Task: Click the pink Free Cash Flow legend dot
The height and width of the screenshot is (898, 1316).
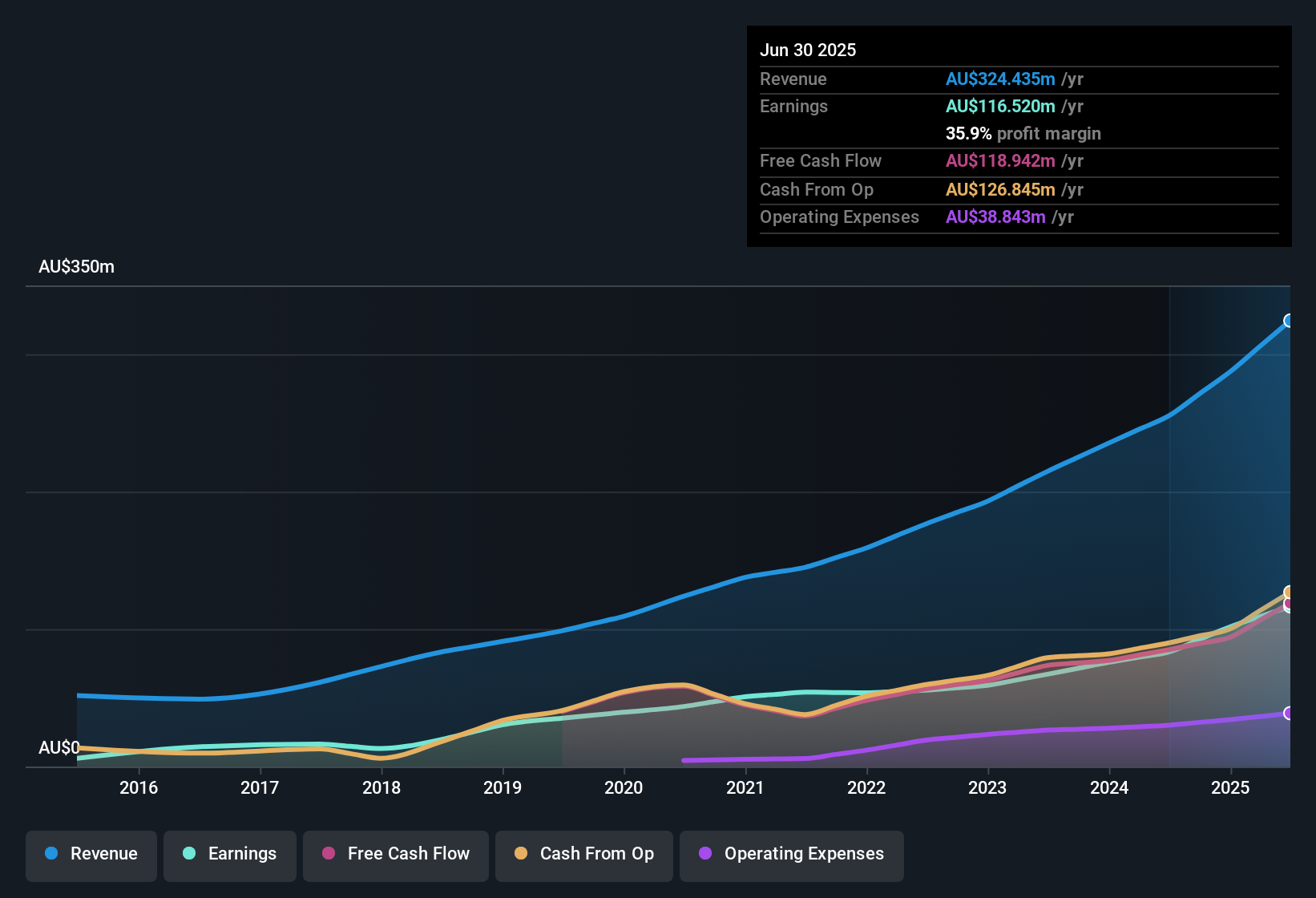Action: point(329,854)
